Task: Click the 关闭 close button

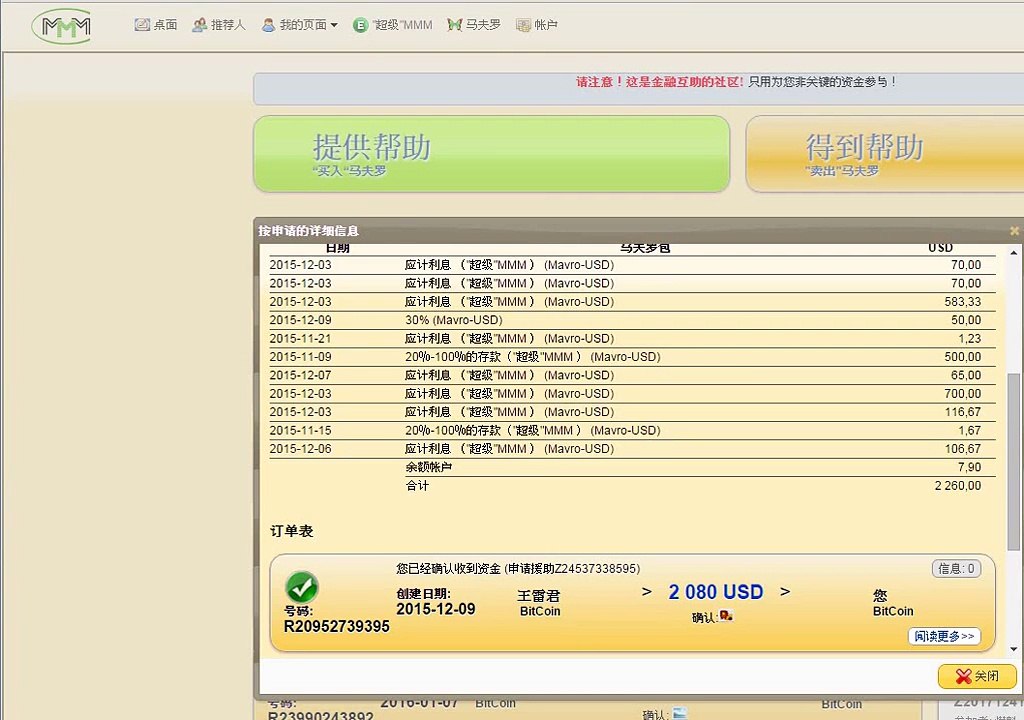Action: coord(977,676)
